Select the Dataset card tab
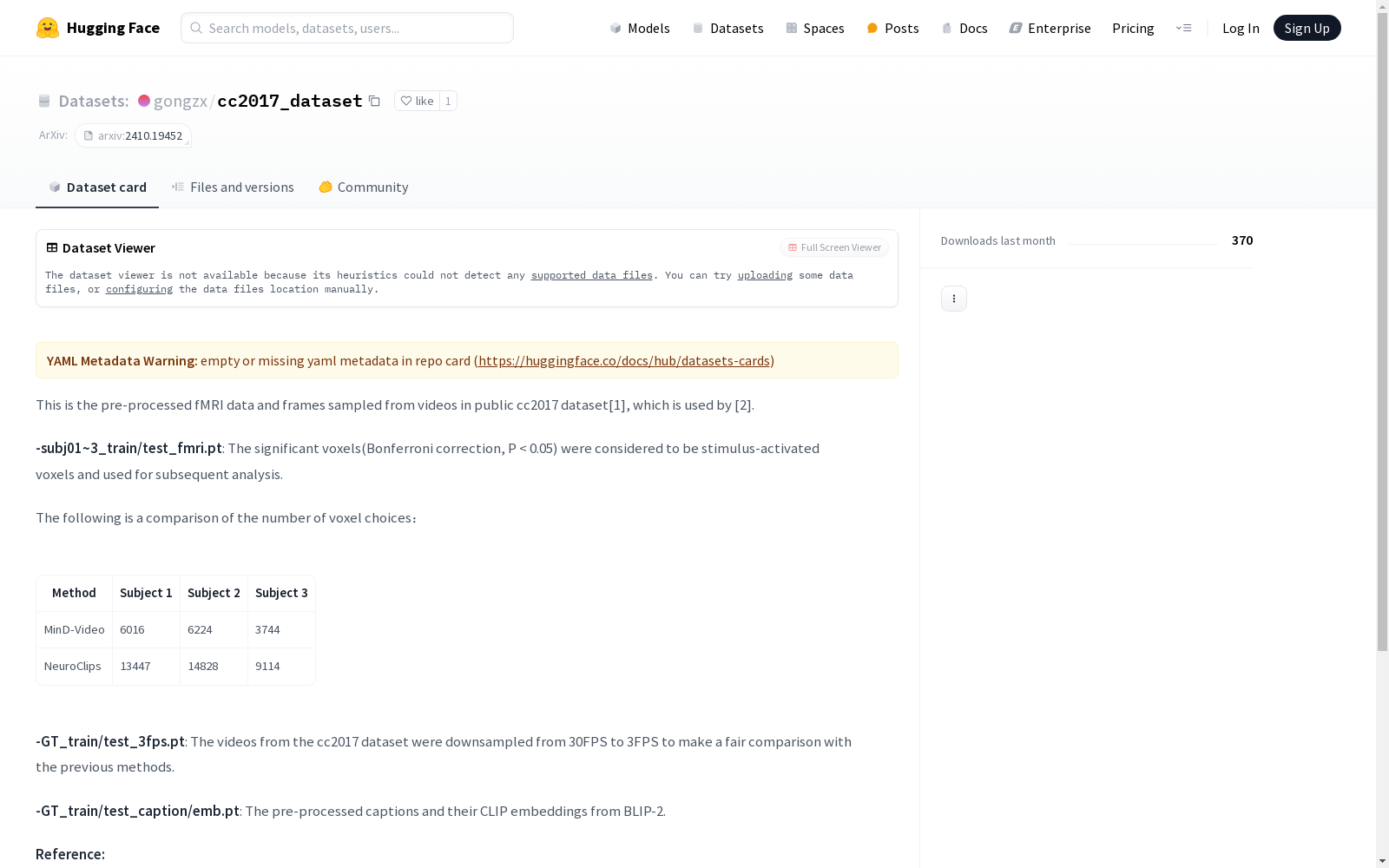Screen dimensions: 1389x868 coord(97,187)
